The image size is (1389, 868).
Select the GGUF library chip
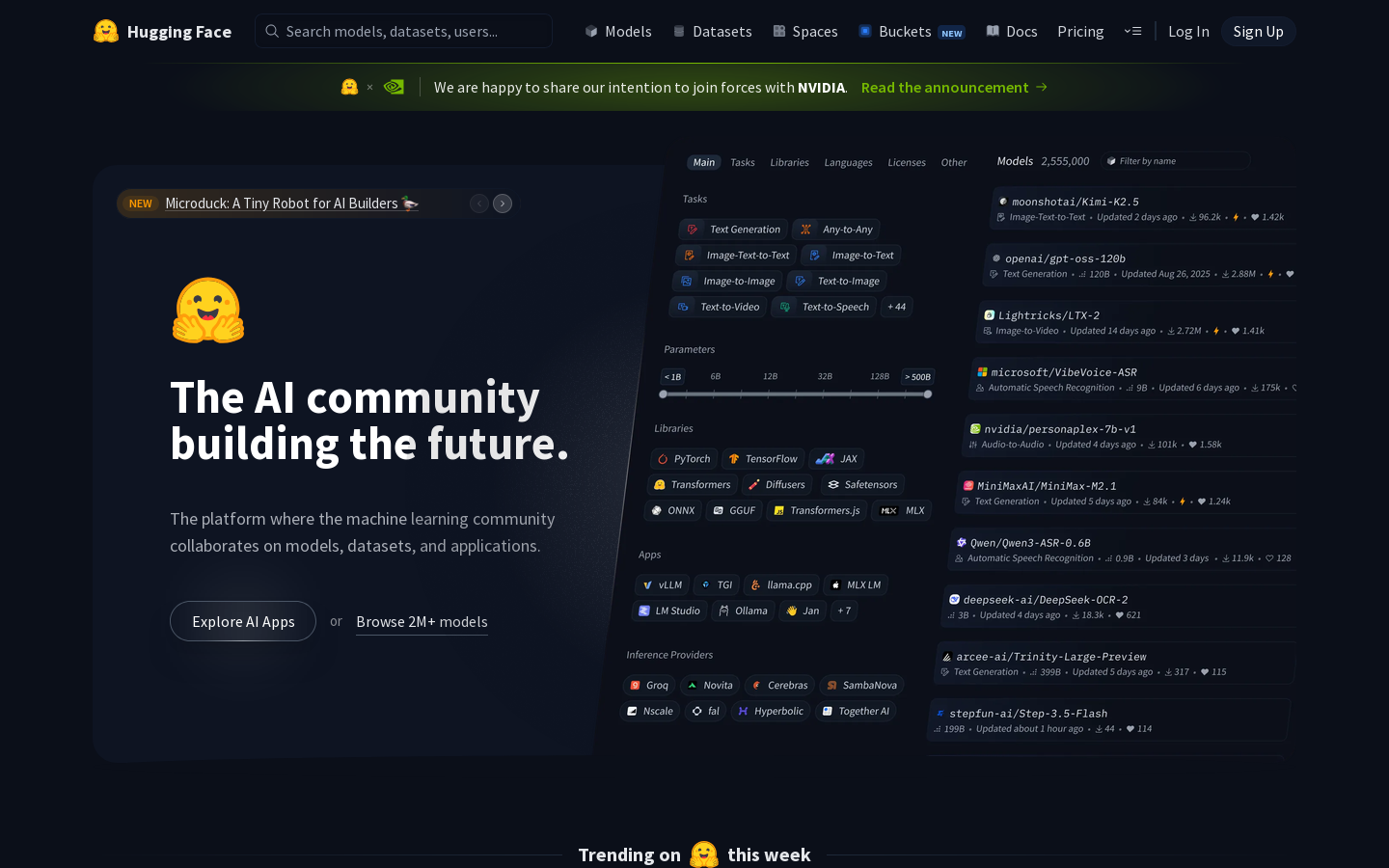point(733,511)
